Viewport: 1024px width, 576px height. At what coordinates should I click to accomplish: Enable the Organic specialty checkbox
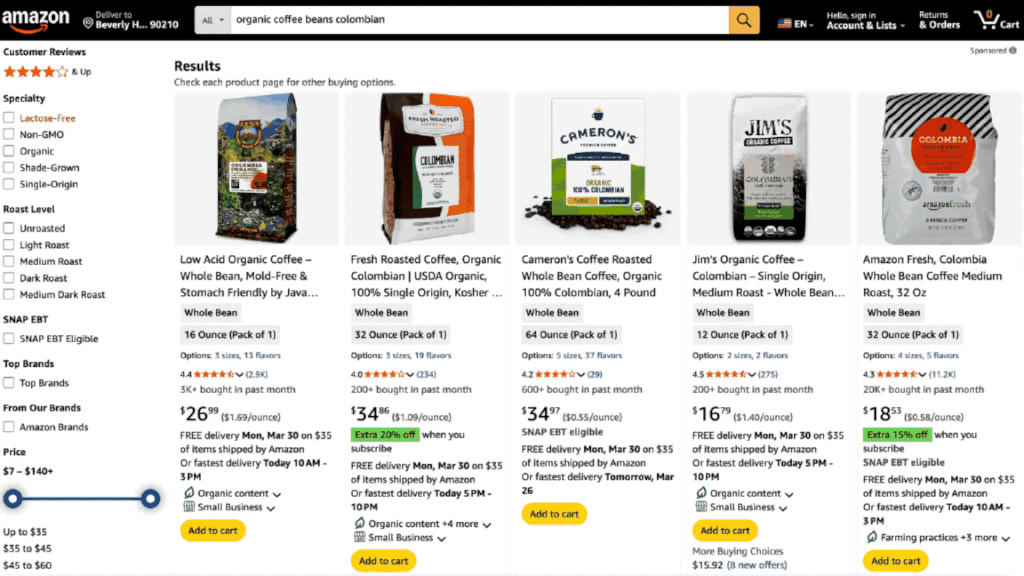8,151
